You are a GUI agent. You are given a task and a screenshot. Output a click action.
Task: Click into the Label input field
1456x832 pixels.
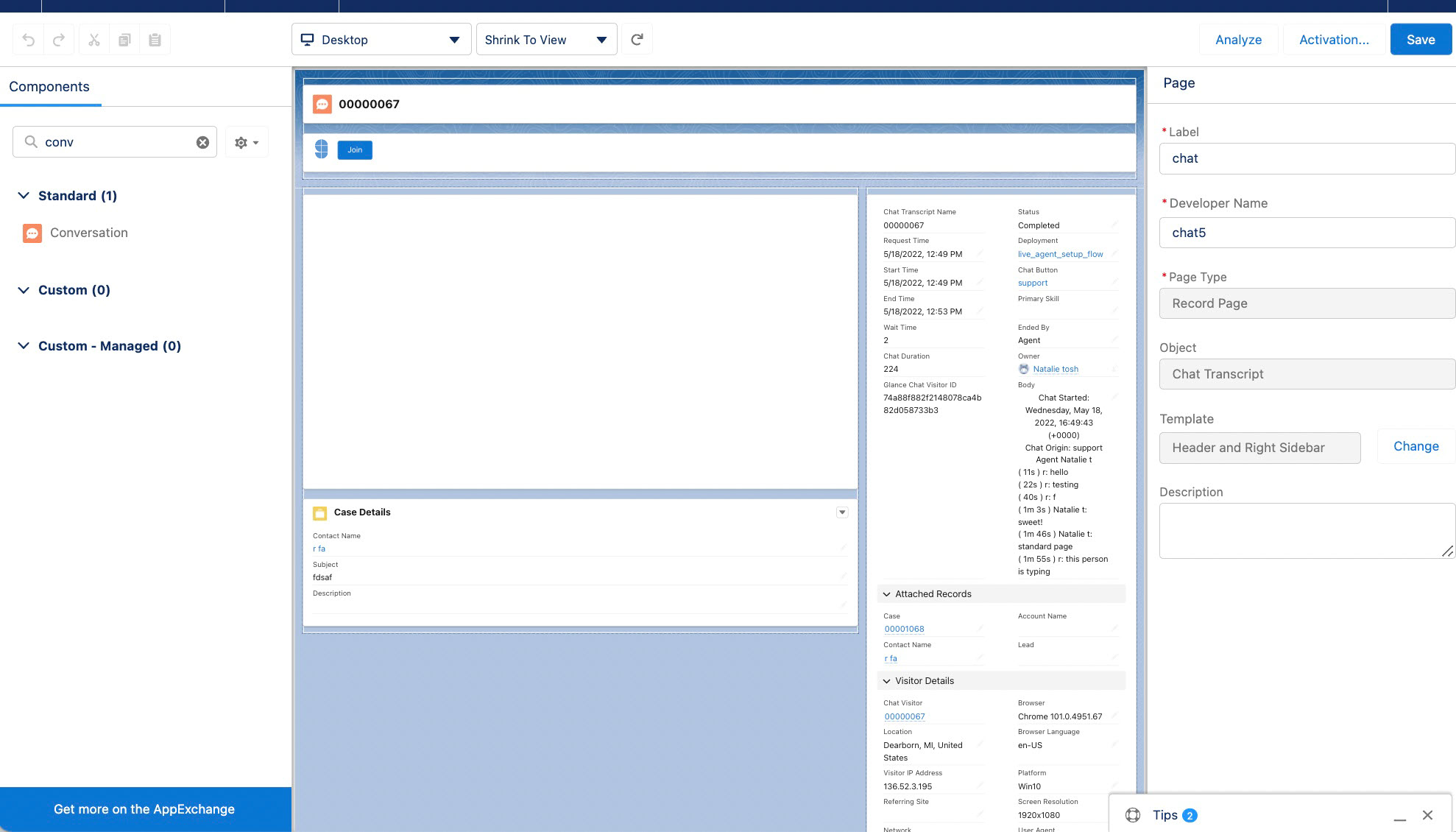pyautogui.click(x=1307, y=158)
